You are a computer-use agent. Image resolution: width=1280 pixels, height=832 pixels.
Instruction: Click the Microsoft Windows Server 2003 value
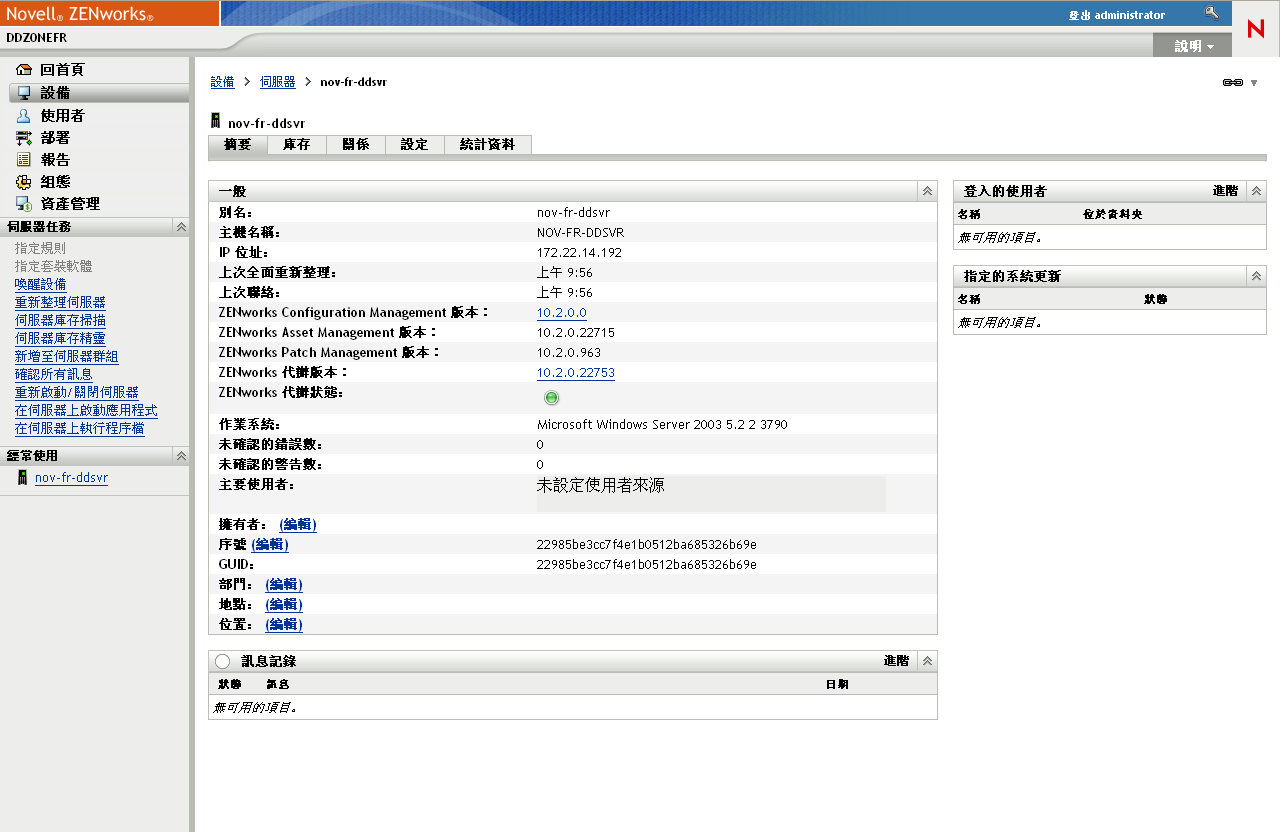coord(662,425)
